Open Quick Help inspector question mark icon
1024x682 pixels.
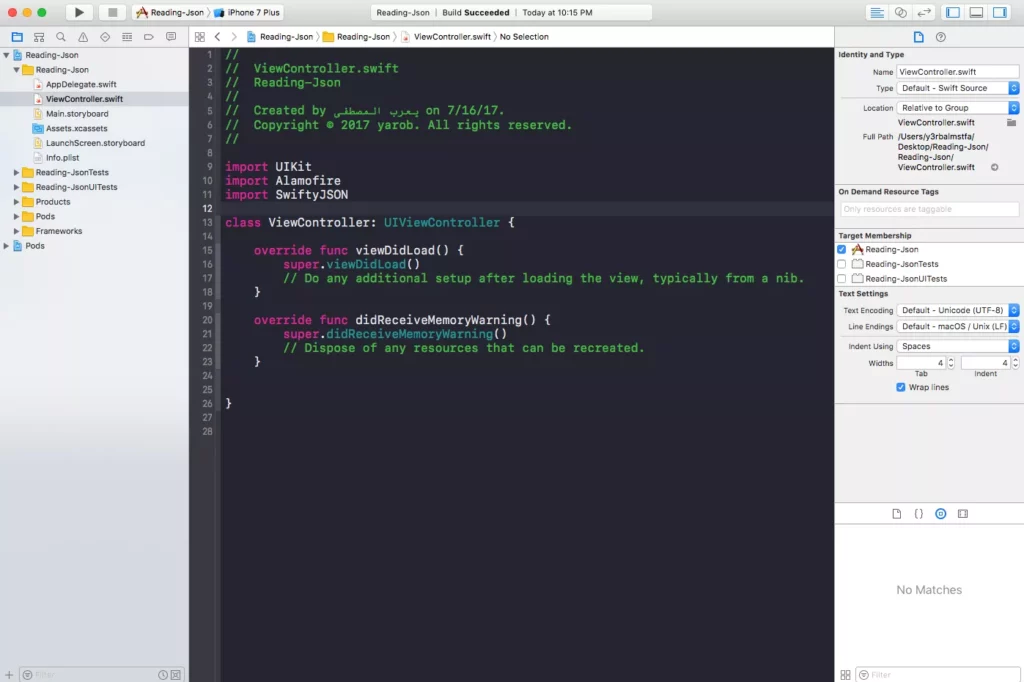(x=940, y=37)
